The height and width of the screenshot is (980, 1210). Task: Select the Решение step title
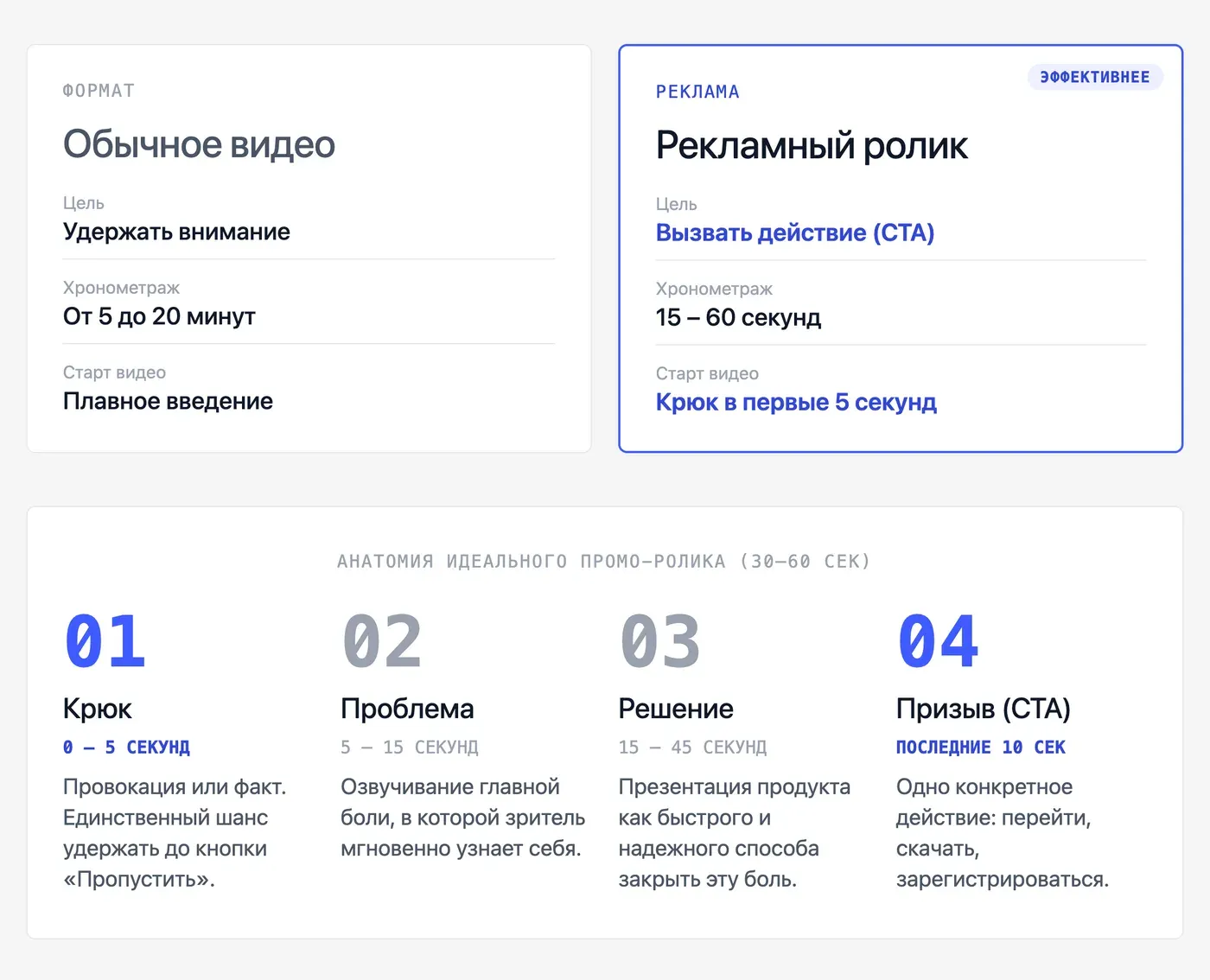click(676, 709)
